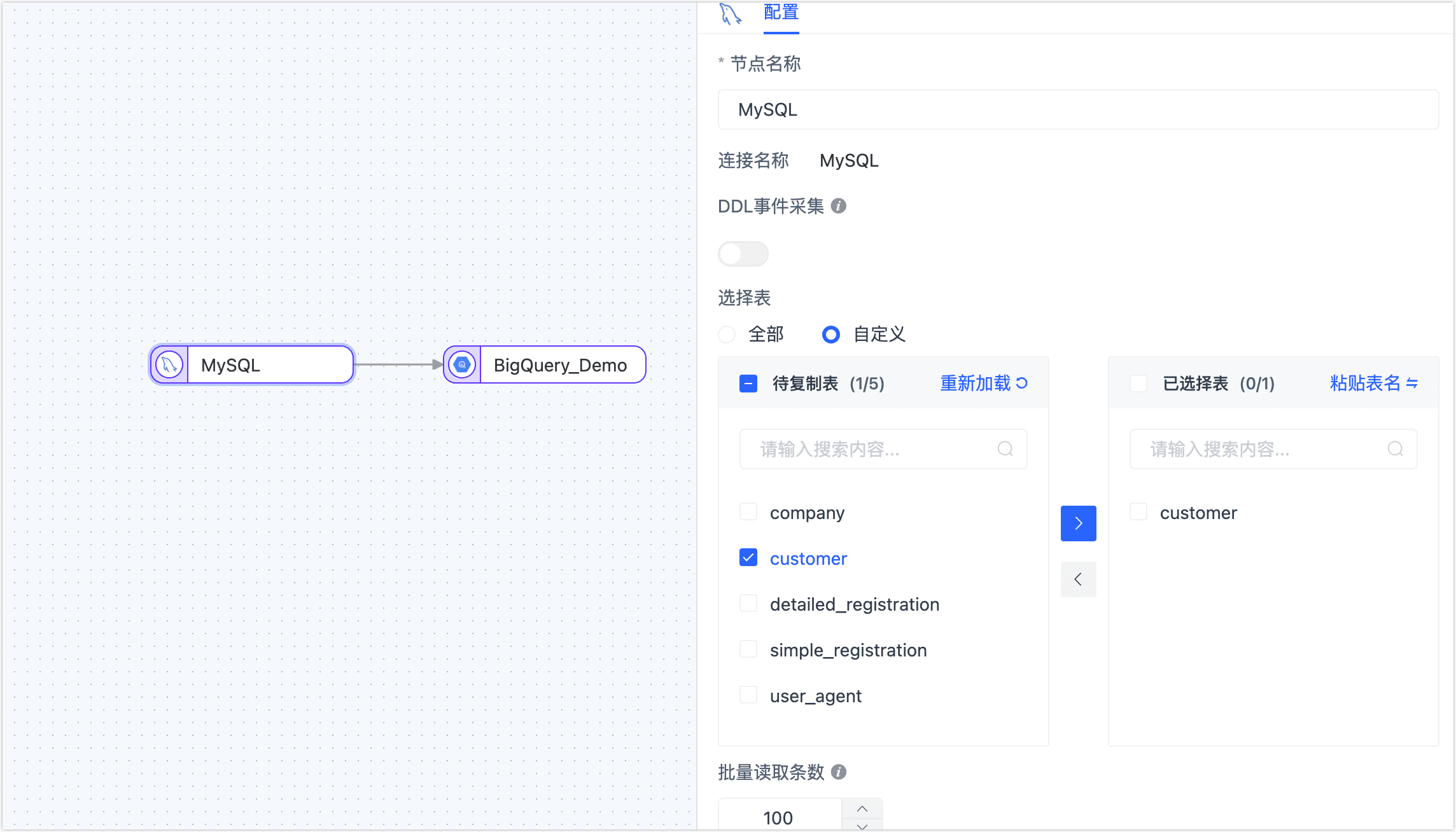
Task: Click the 重新加载 reload icon
Action: pyautogui.click(x=1022, y=383)
